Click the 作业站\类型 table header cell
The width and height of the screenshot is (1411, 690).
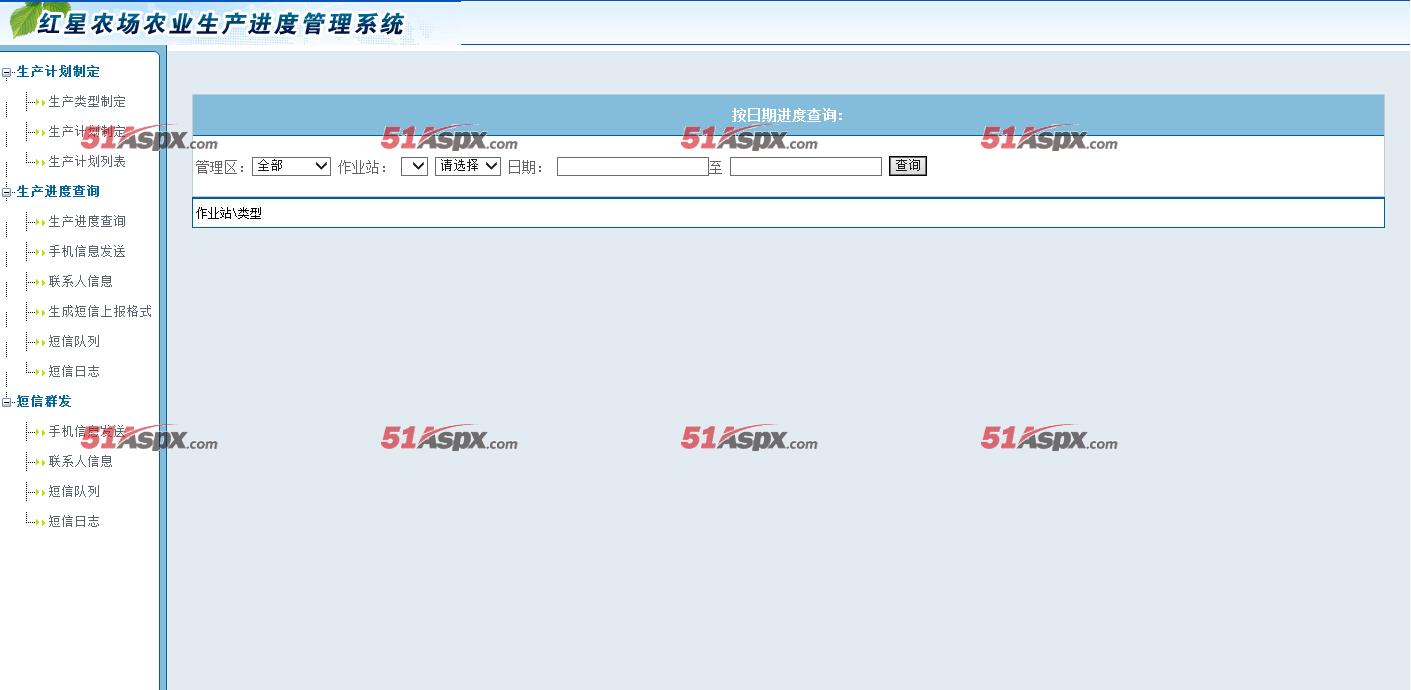click(788, 213)
